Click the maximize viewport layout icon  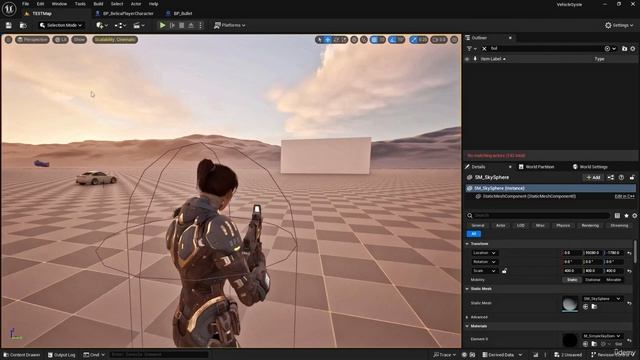[454, 40]
